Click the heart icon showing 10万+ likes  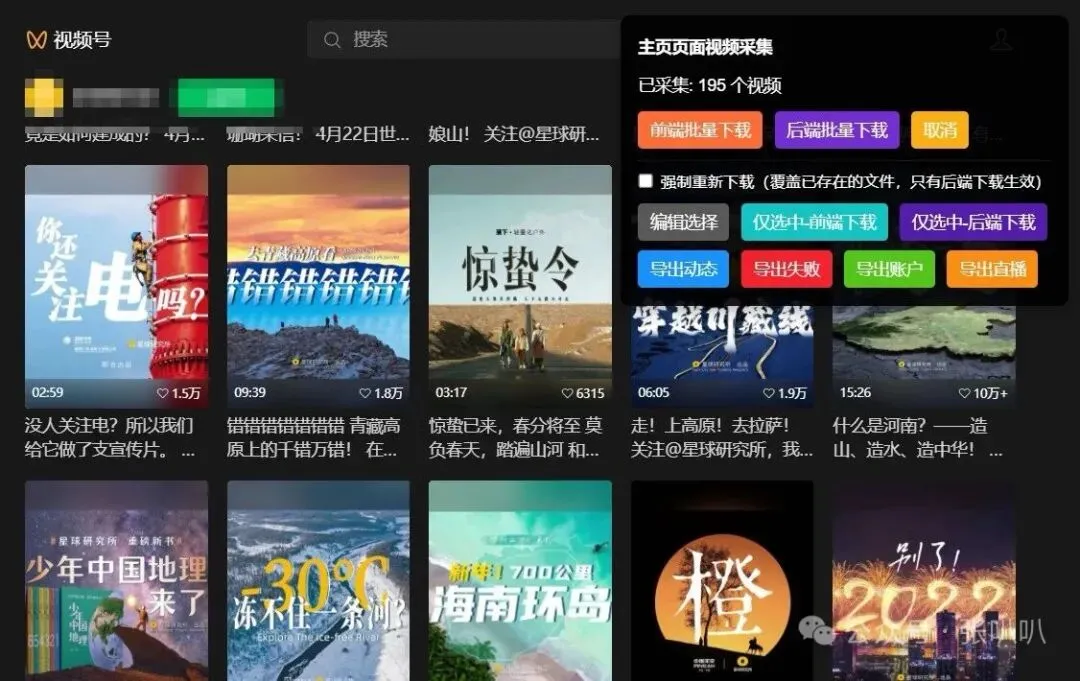point(964,393)
